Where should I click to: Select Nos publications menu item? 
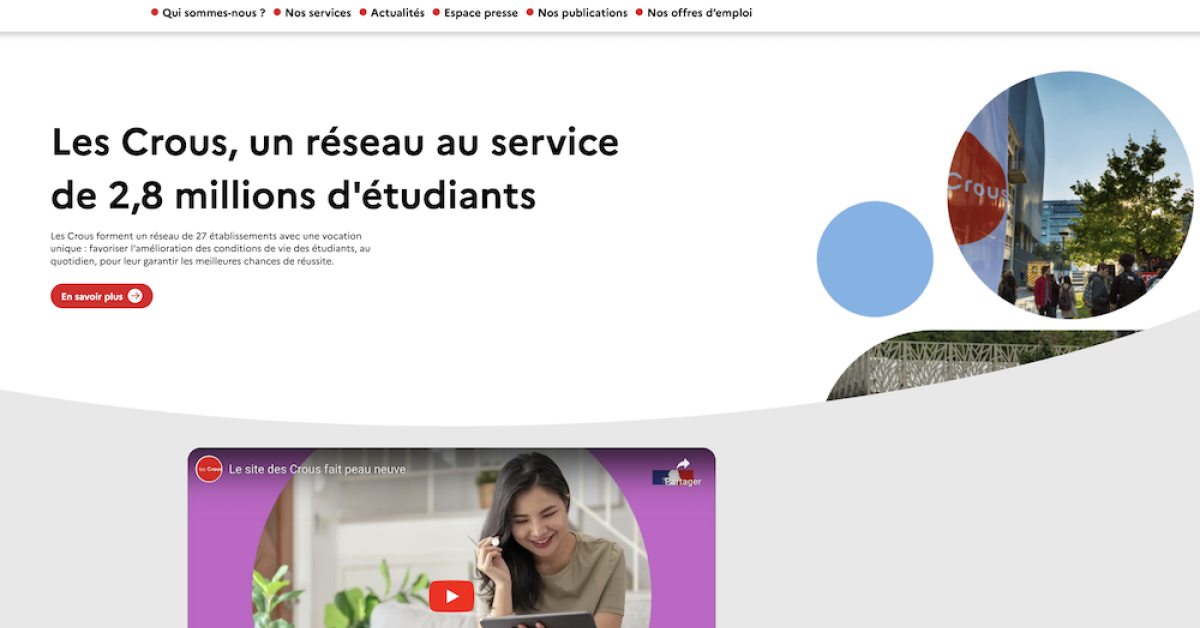(583, 13)
